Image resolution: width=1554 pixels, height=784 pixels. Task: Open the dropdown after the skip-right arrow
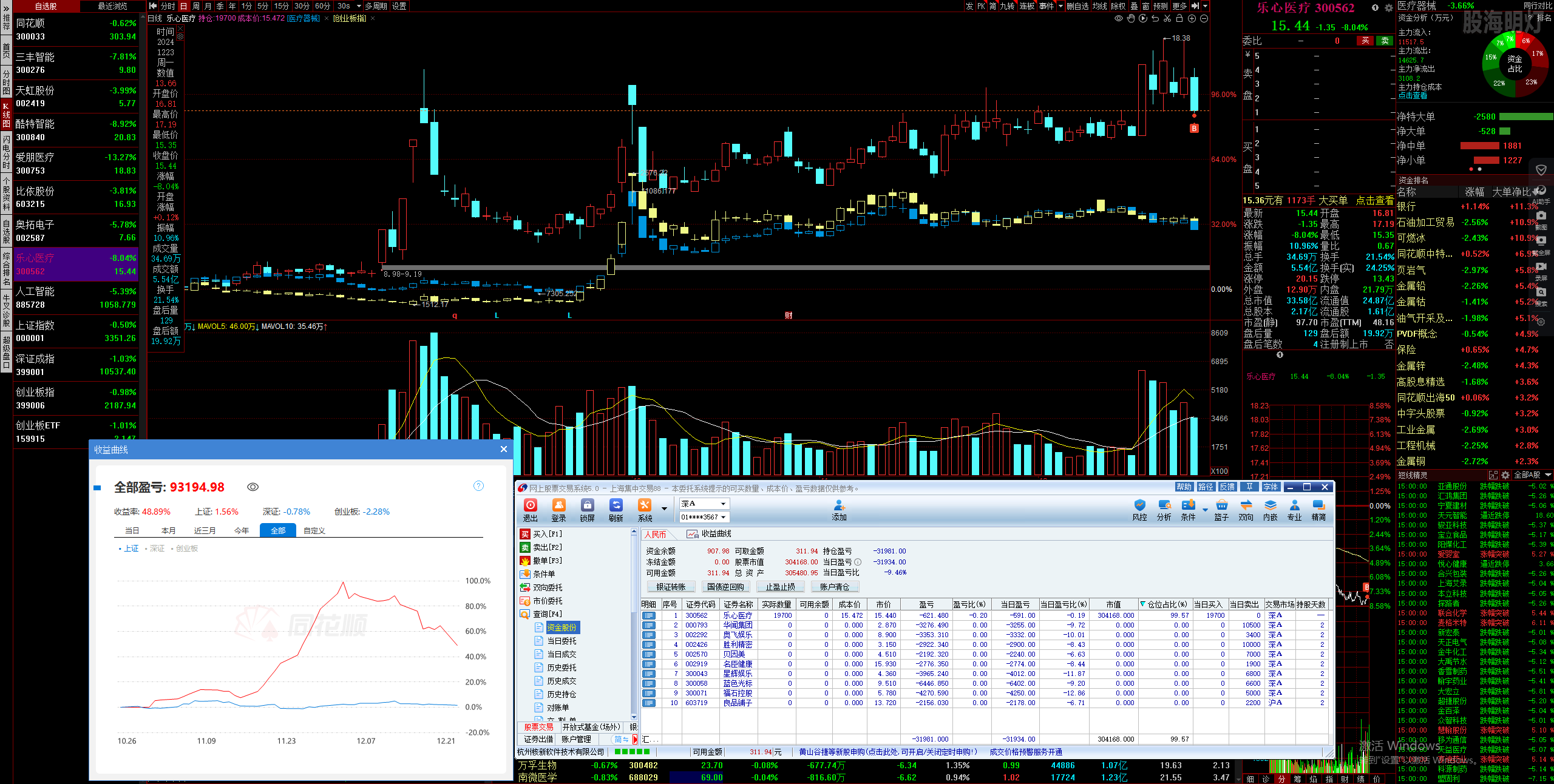[x=1206, y=6]
